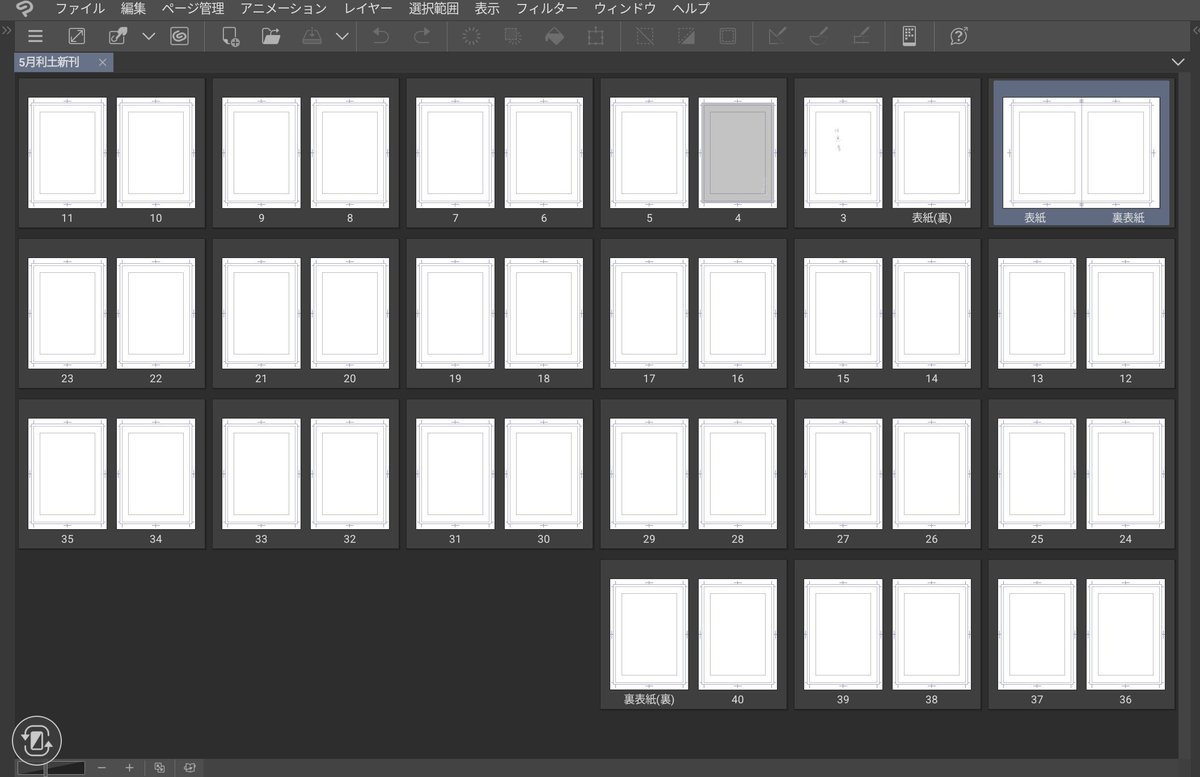Image resolution: width=1200 pixels, height=777 pixels.
Task: Select the page 40 thumbnail
Action: coord(737,635)
